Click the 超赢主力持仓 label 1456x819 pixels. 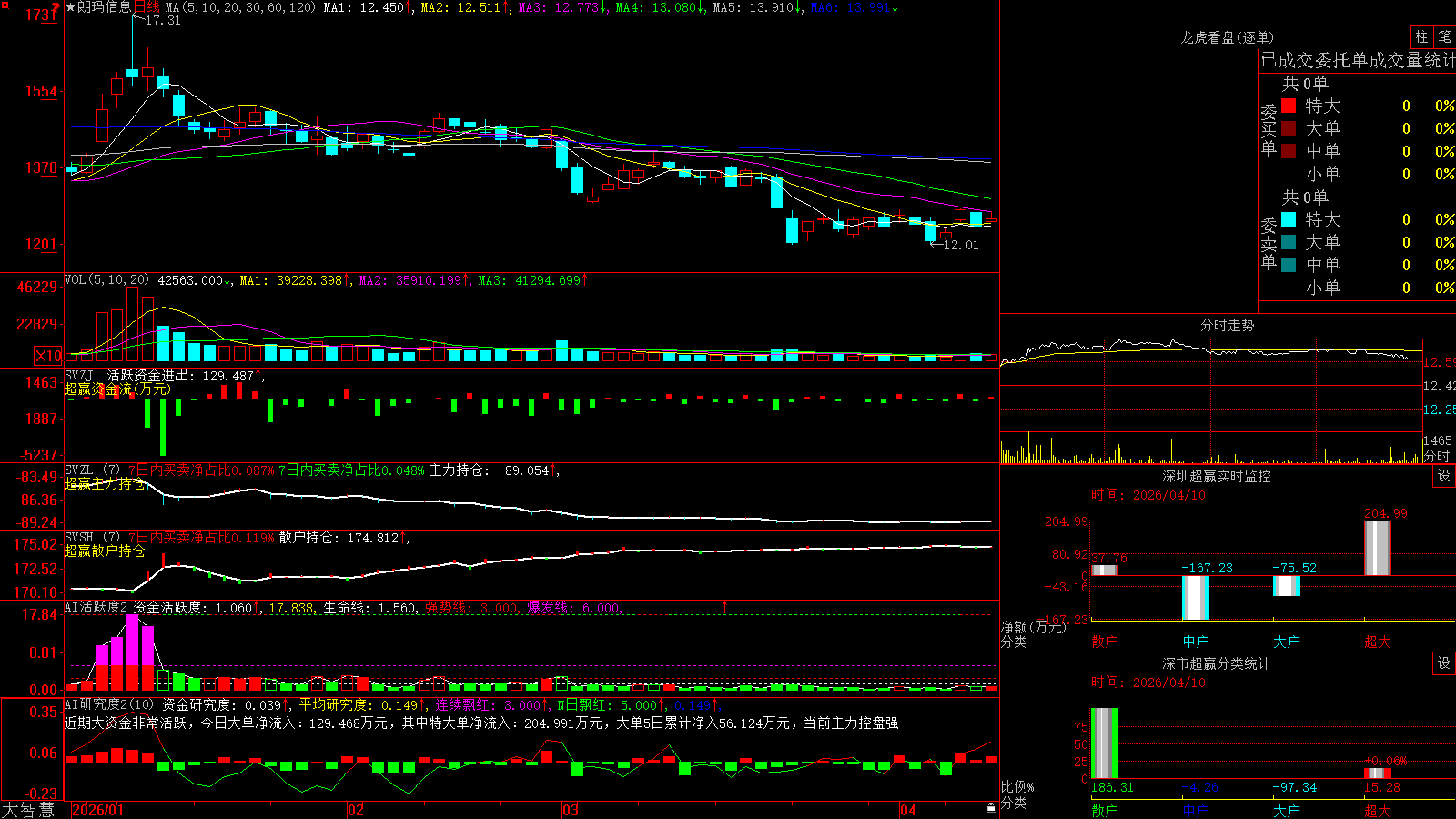tap(105, 484)
